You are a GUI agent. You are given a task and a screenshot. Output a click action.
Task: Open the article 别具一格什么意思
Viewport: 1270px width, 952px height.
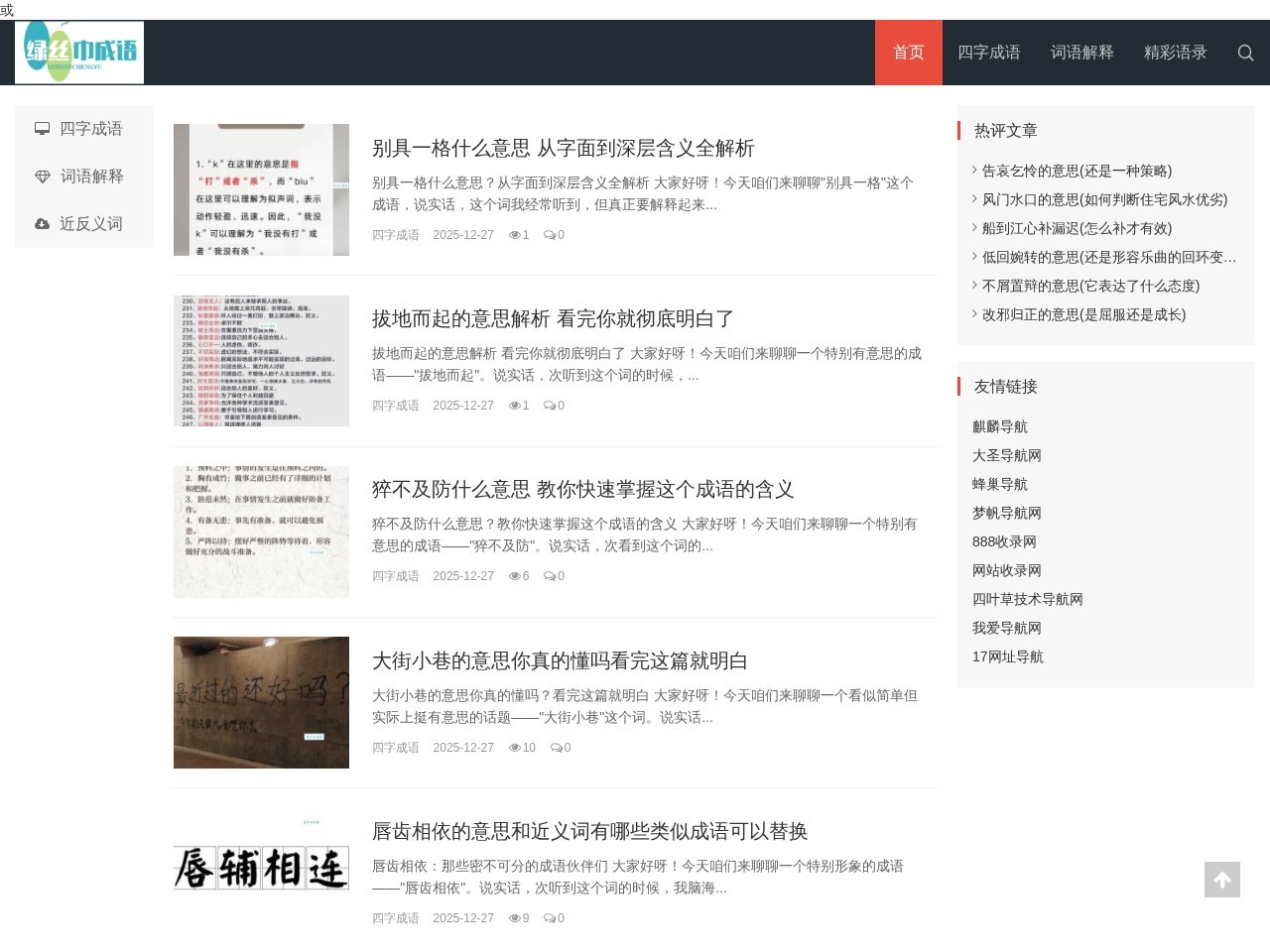pyautogui.click(x=564, y=148)
